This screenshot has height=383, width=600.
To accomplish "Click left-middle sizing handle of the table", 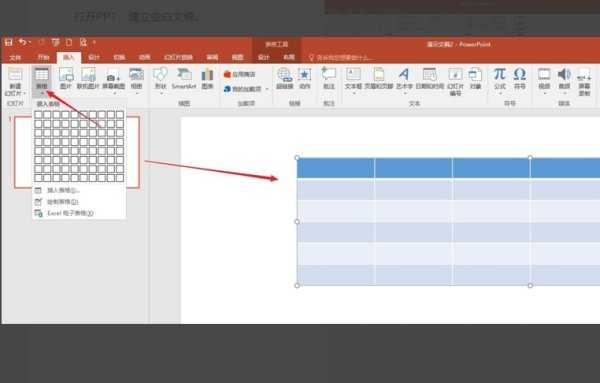I will [x=297, y=222].
